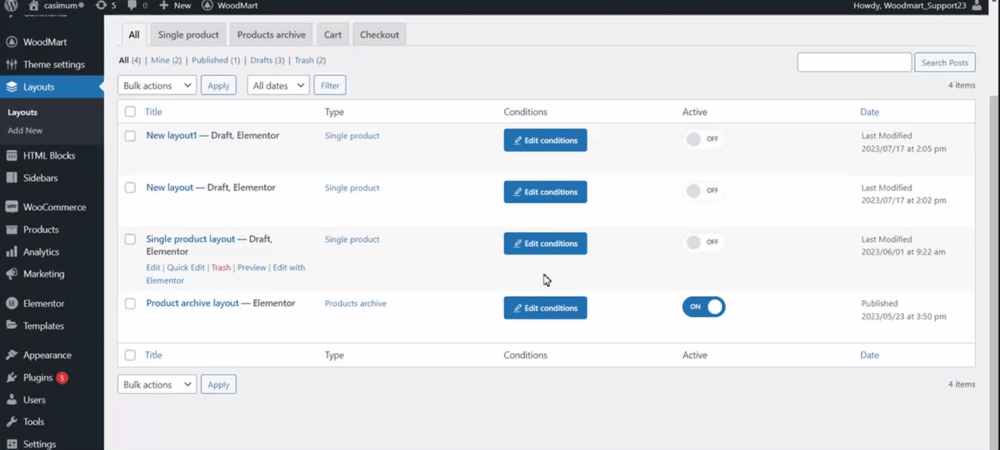Open Templates sidebar icon
Image resolution: width=1000 pixels, height=450 pixels.
coord(11,326)
